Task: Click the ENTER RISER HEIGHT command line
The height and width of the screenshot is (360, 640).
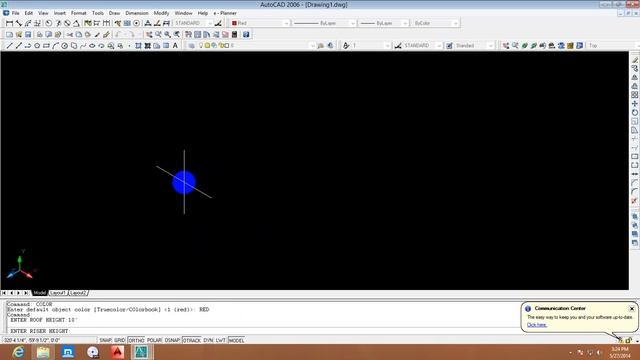Action: (261, 331)
